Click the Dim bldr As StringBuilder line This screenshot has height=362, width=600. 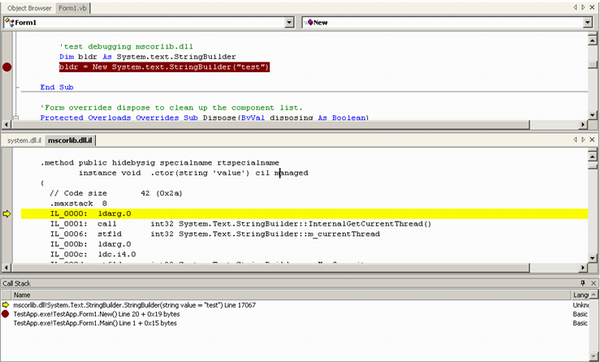pyautogui.click(x=147, y=57)
